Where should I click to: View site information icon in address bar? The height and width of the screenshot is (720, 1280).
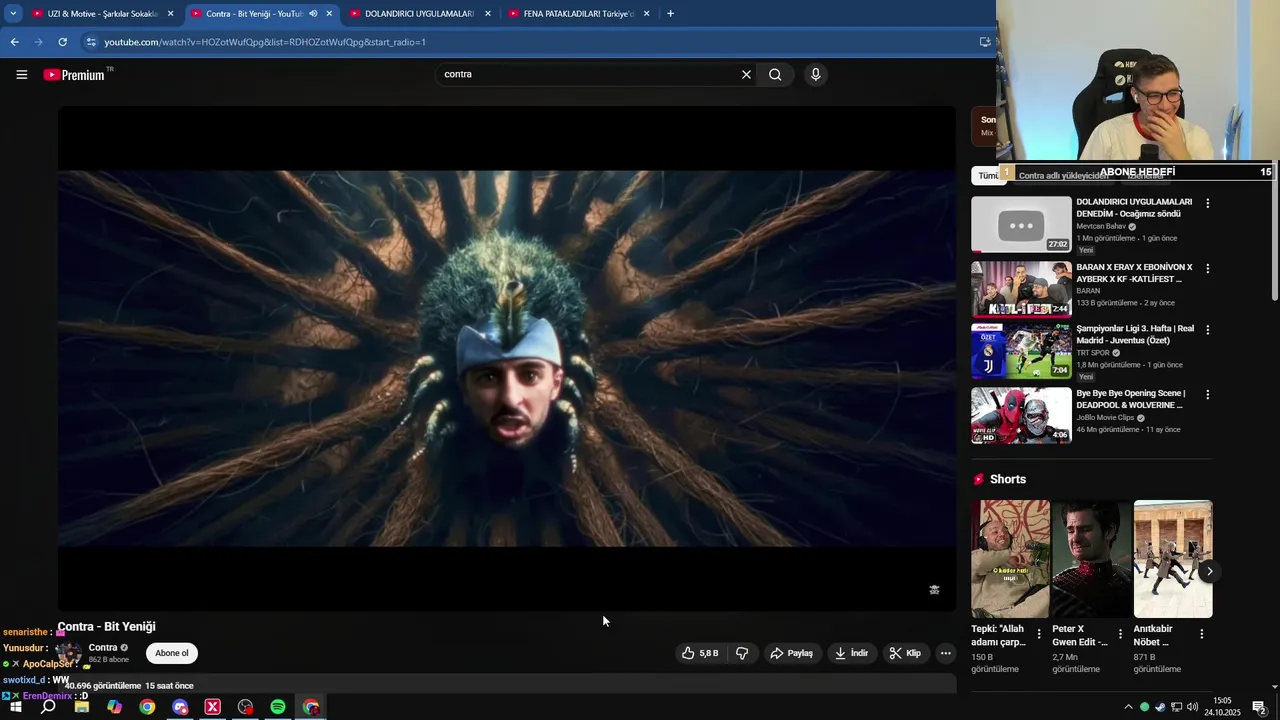[91, 42]
